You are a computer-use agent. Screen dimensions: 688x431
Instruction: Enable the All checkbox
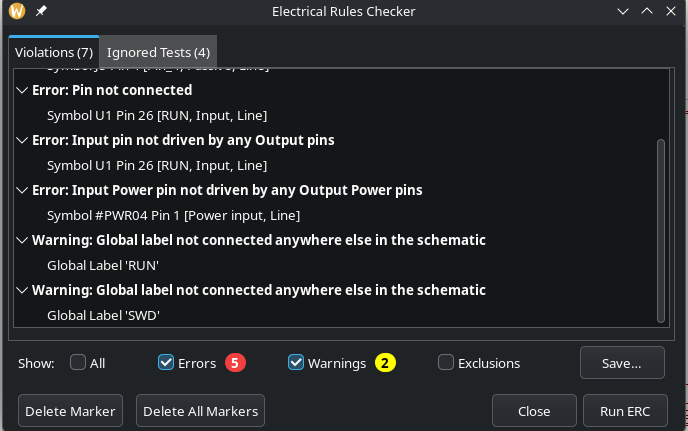tap(78, 363)
